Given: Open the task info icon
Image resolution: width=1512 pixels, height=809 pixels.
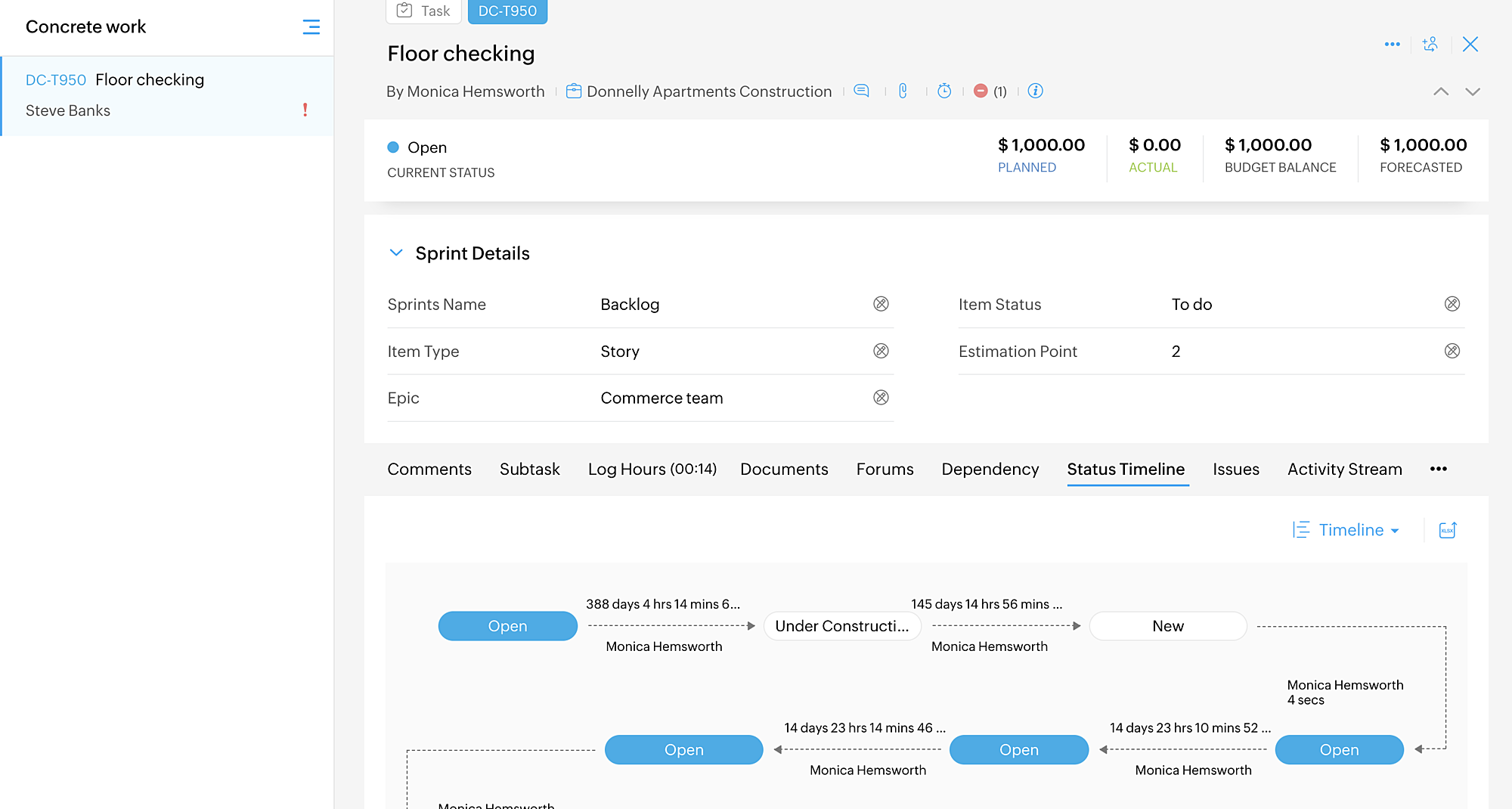Looking at the screenshot, I should point(1036,91).
